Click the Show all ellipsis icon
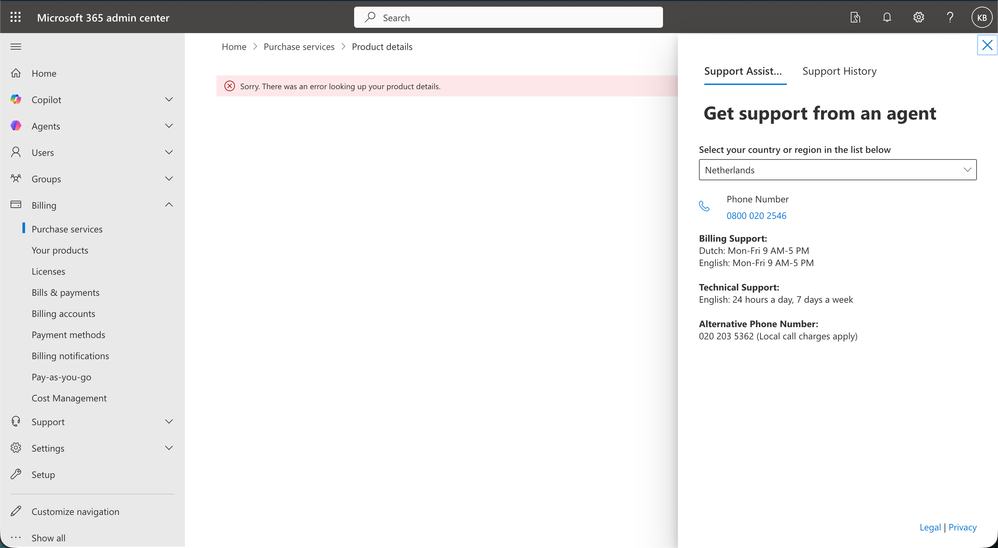Screen dimensions: 998x548 pyautogui.click(x=16, y=538)
